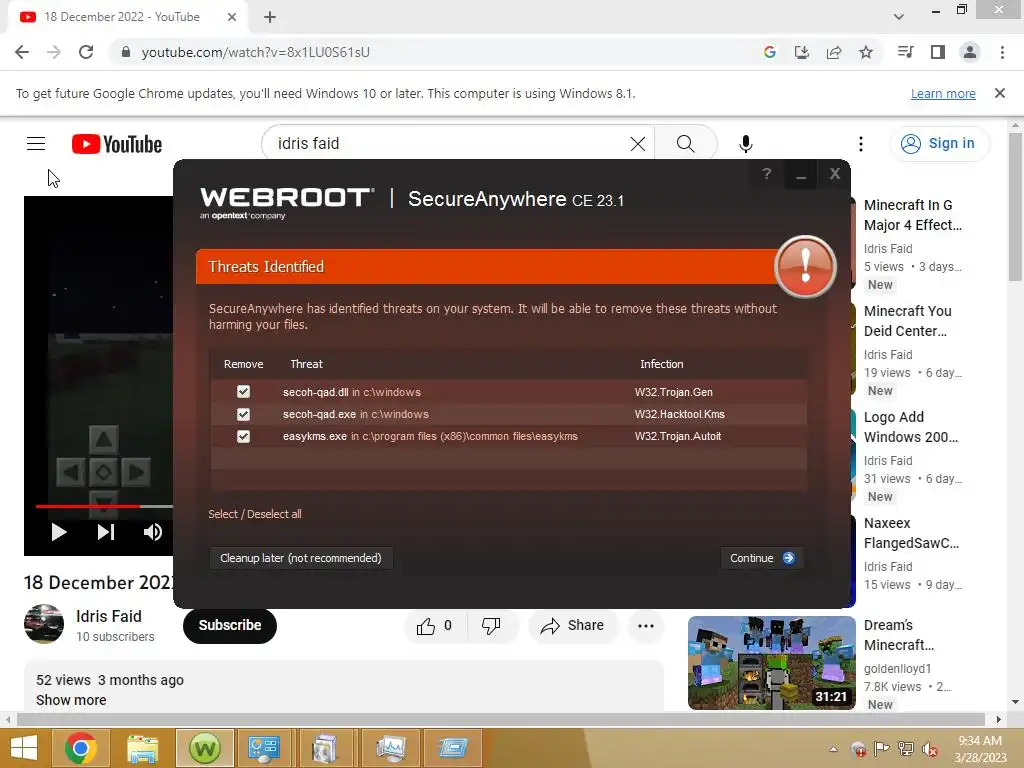Mute the video volume icon
Viewport: 1024px width, 768px height.
coord(153,532)
